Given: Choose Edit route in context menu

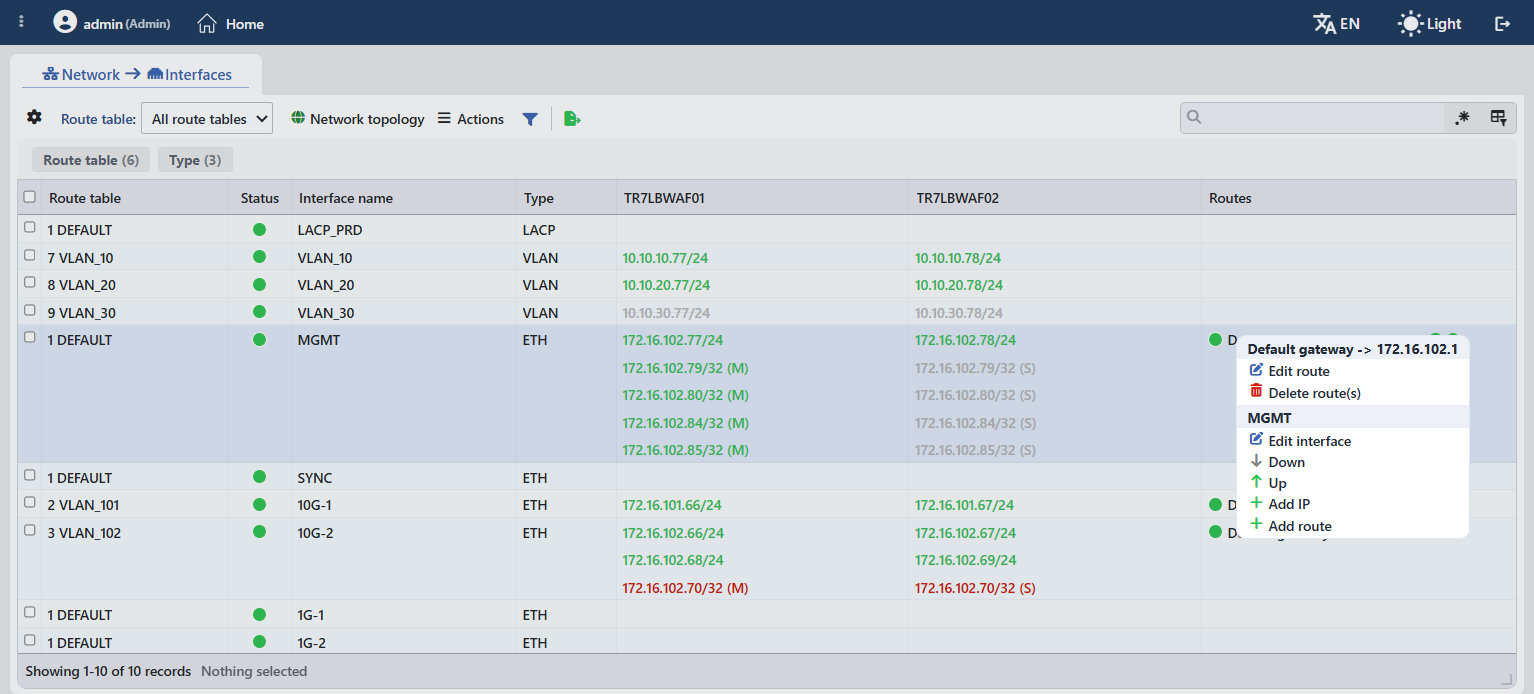Looking at the screenshot, I should coord(1352,371).
